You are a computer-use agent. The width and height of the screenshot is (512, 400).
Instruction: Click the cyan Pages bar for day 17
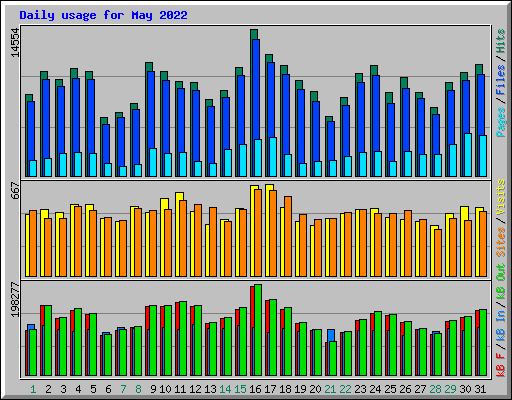pyautogui.click(x=273, y=157)
